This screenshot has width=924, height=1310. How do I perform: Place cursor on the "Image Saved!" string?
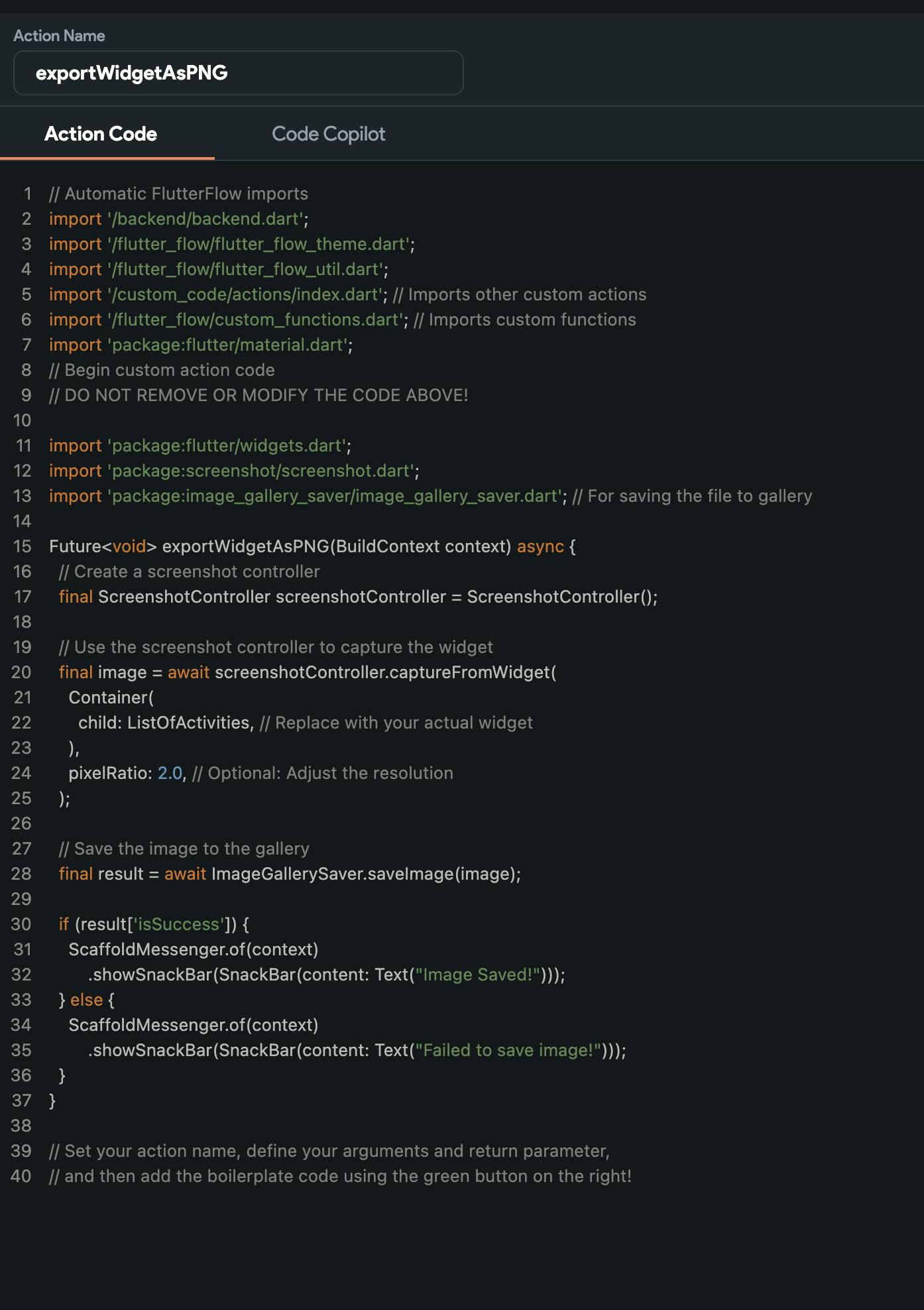coord(477,975)
